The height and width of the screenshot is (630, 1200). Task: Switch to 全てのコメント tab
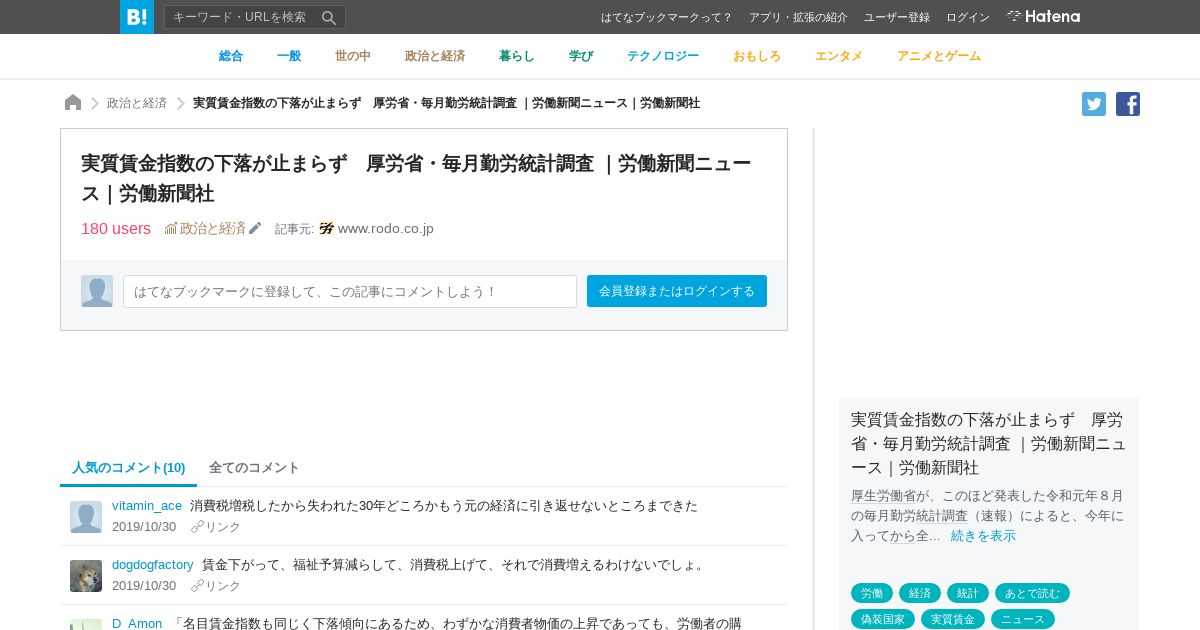pyautogui.click(x=254, y=467)
